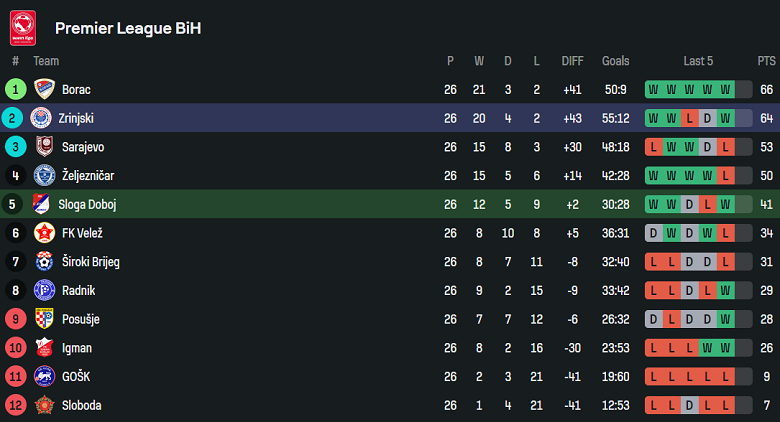Click the Goals column header

tap(616, 61)
